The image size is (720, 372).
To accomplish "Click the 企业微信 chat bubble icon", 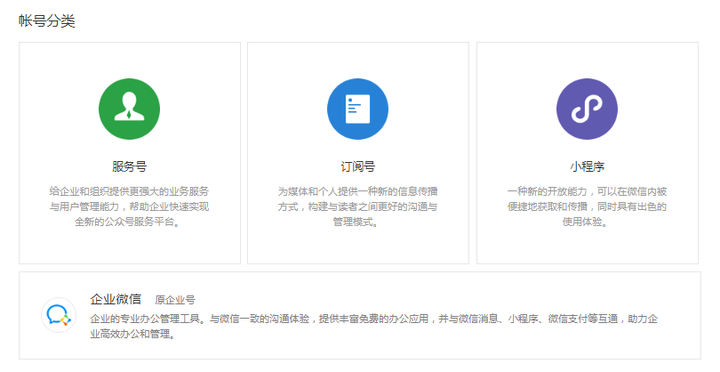I will [x=59, y=315].
